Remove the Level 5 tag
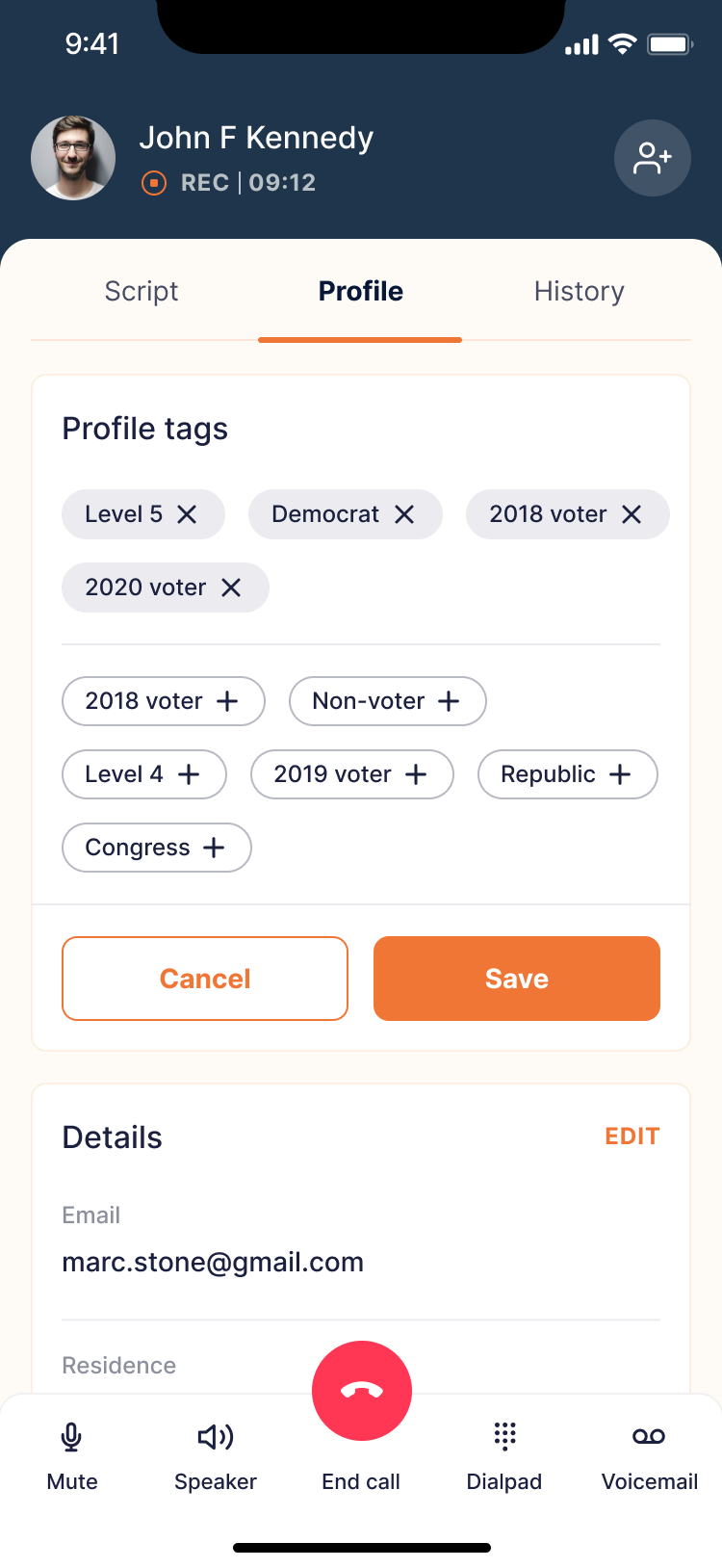 (187, 514)
